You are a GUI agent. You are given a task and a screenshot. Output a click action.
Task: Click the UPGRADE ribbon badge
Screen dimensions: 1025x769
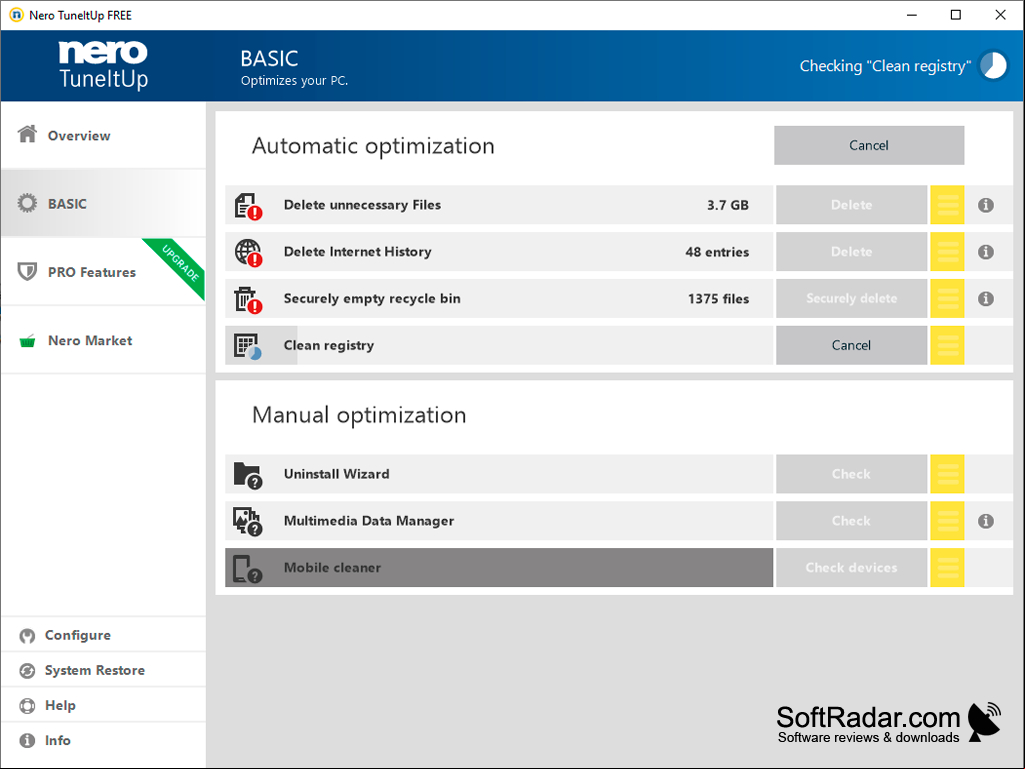pos(179,263)
